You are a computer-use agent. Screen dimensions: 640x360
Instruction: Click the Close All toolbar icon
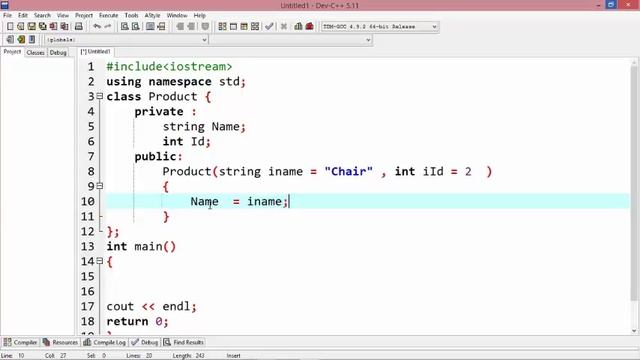[x=64, y=27]
